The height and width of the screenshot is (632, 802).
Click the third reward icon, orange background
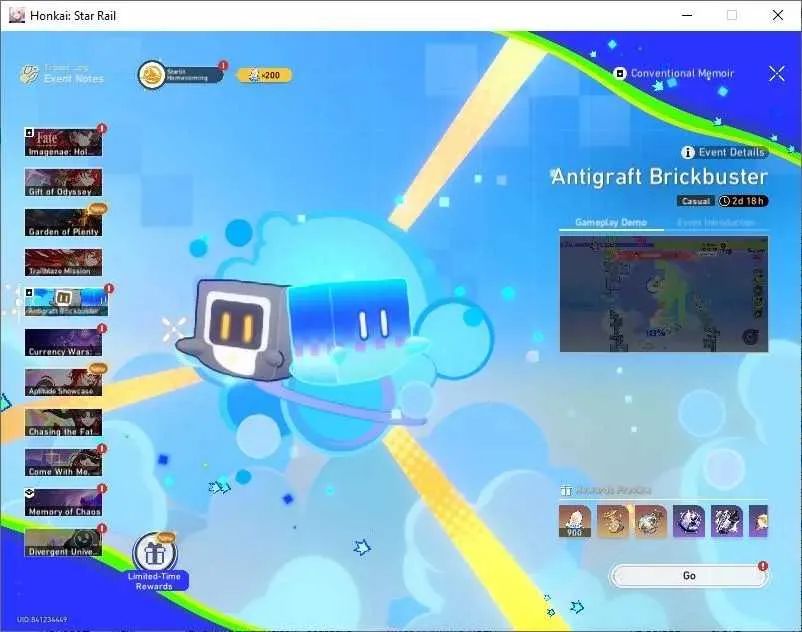651,521
